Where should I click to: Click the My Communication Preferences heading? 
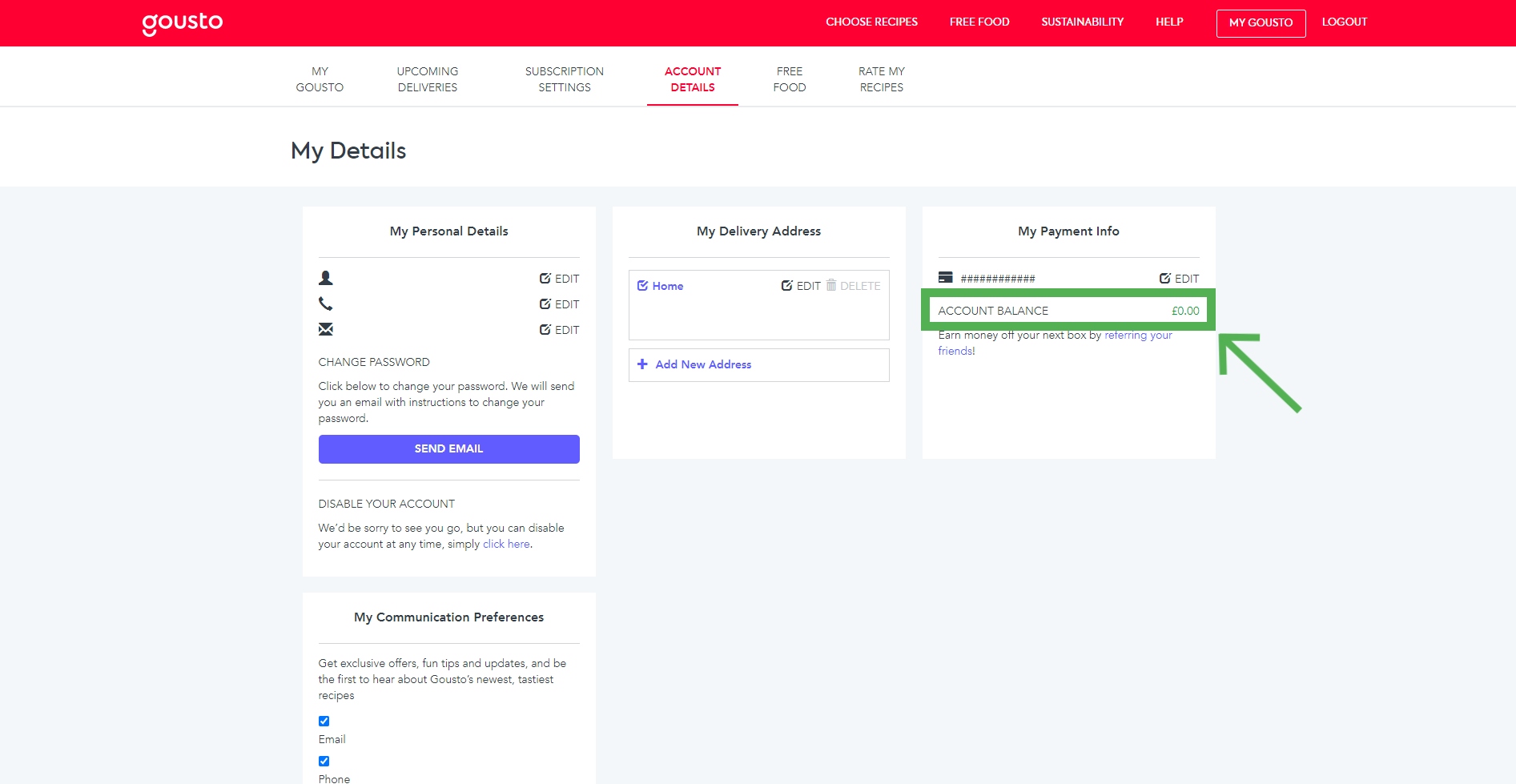pos(449,617)
